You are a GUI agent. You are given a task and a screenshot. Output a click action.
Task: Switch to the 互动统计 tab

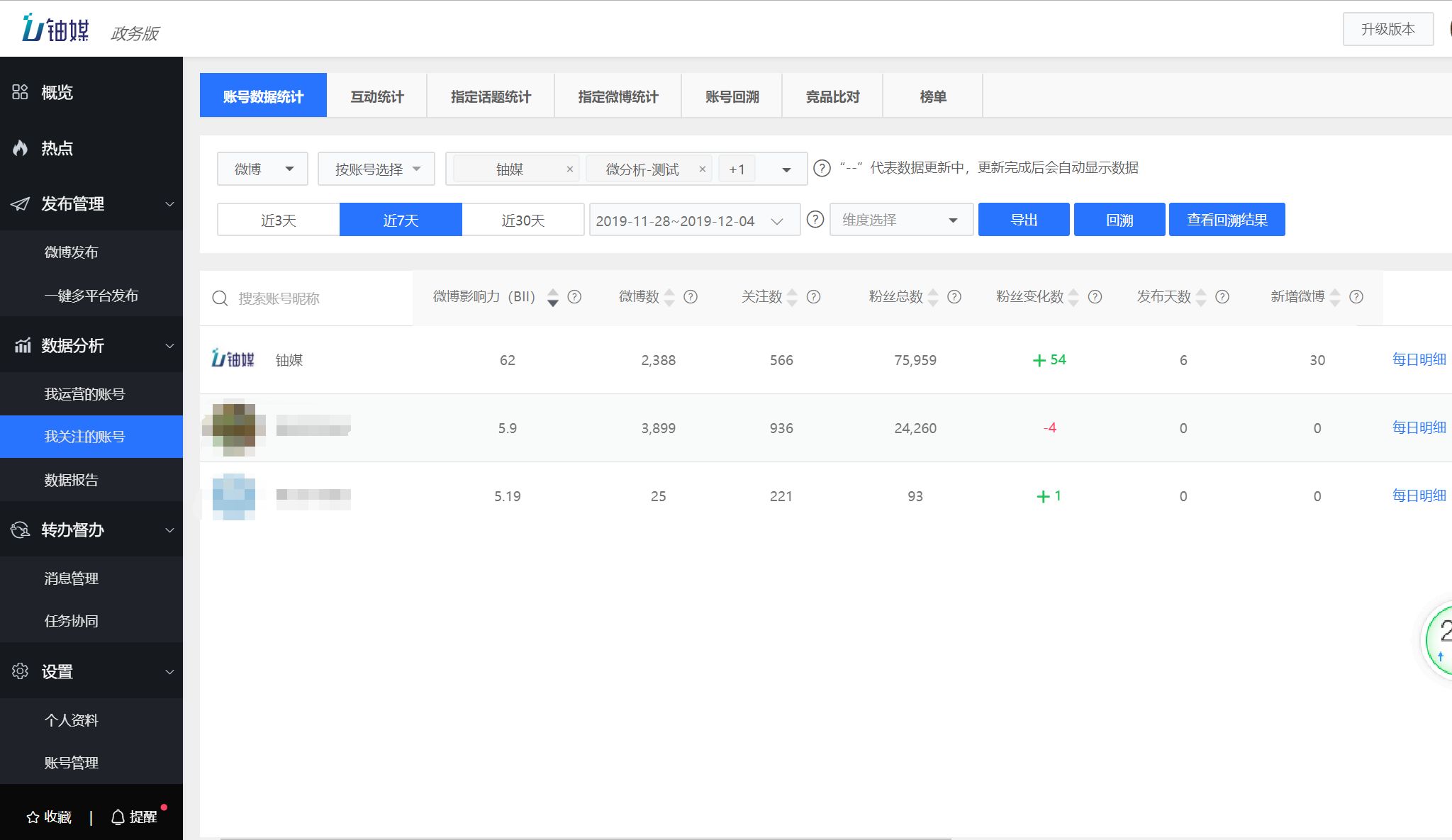tap(376, 95)
